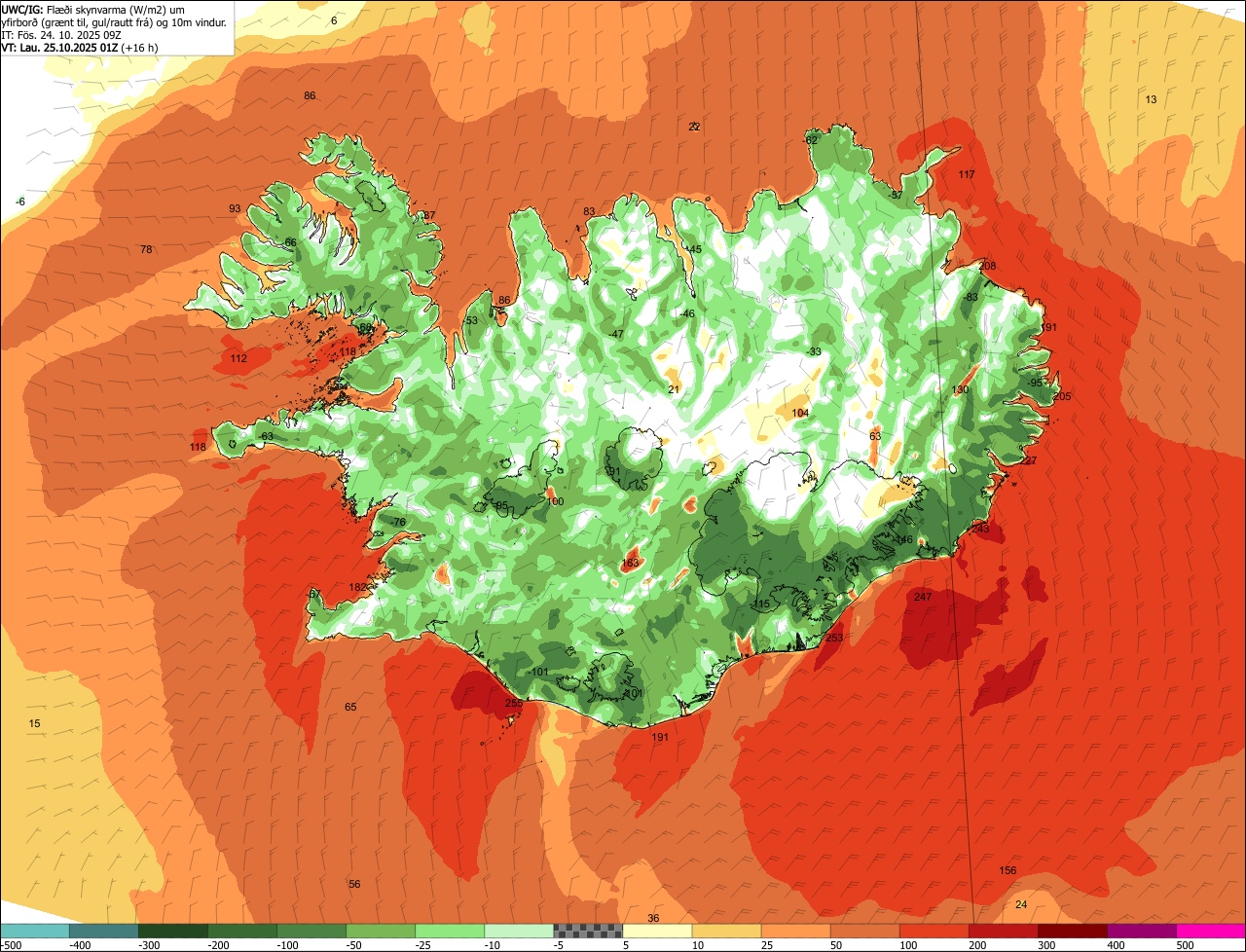Click the flux value 93 off the northwest
Screen dimensions: 1246x952
235,208
